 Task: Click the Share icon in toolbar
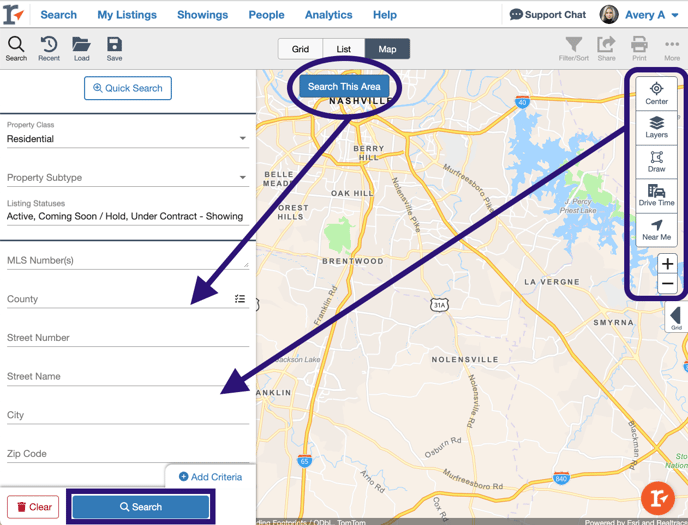[x=606, y=48]
